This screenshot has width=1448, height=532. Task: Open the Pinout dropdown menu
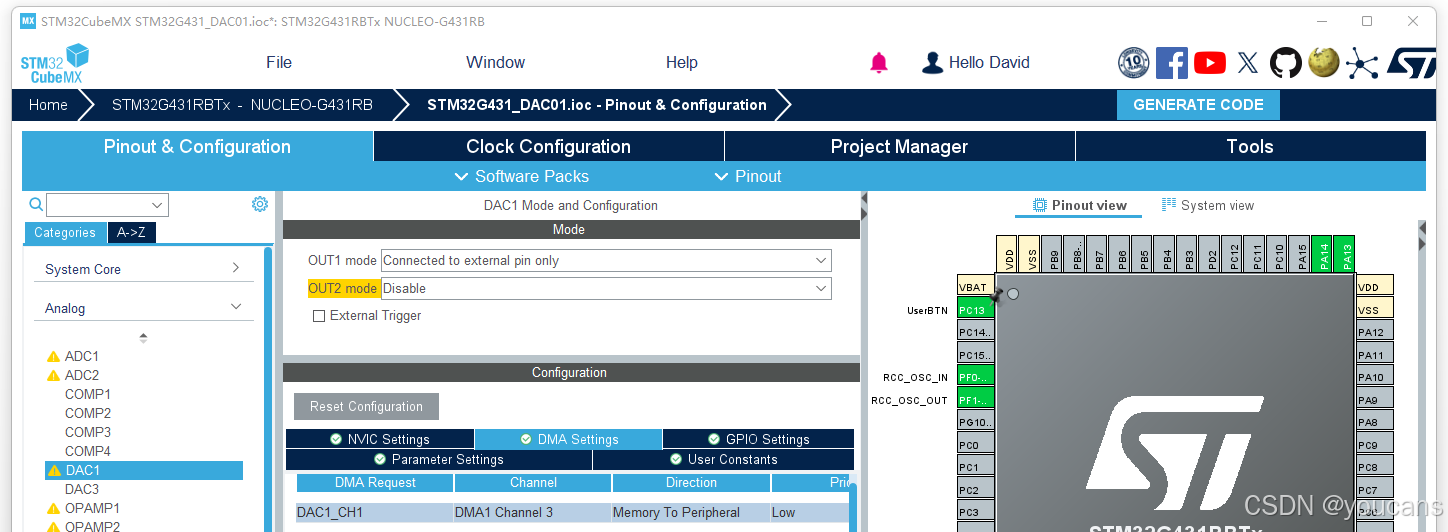coord(747,176)
